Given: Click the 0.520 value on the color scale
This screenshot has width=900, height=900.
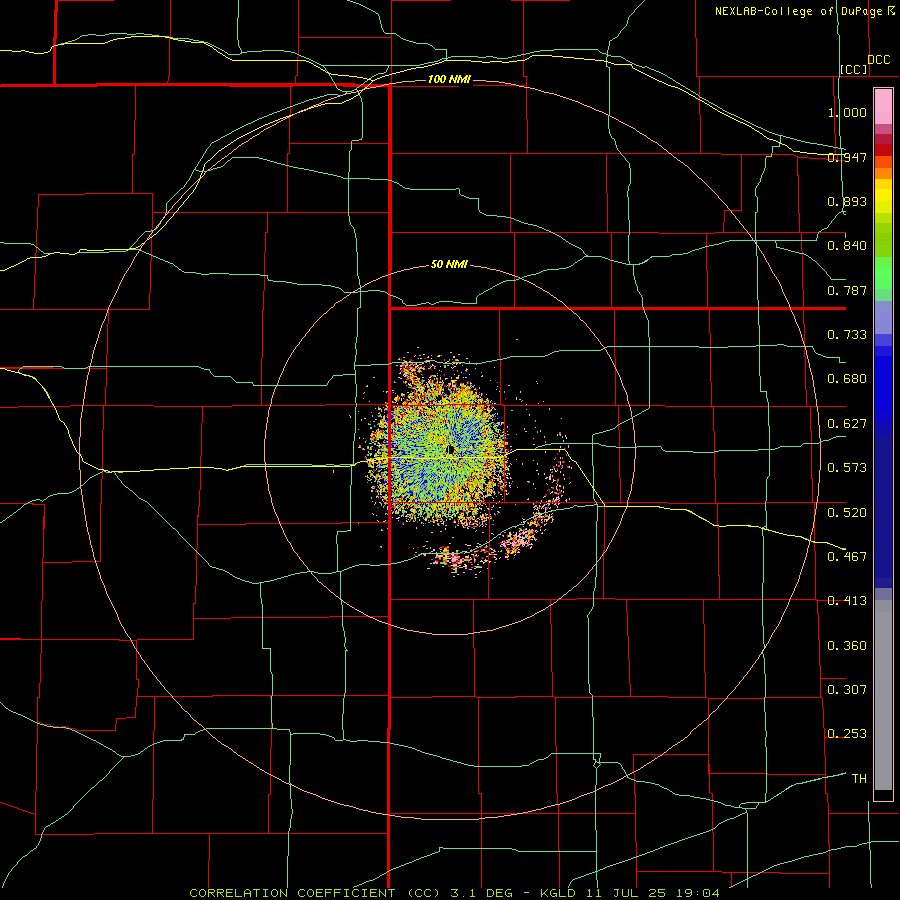Looking at the screenshot, I should 847,513.
